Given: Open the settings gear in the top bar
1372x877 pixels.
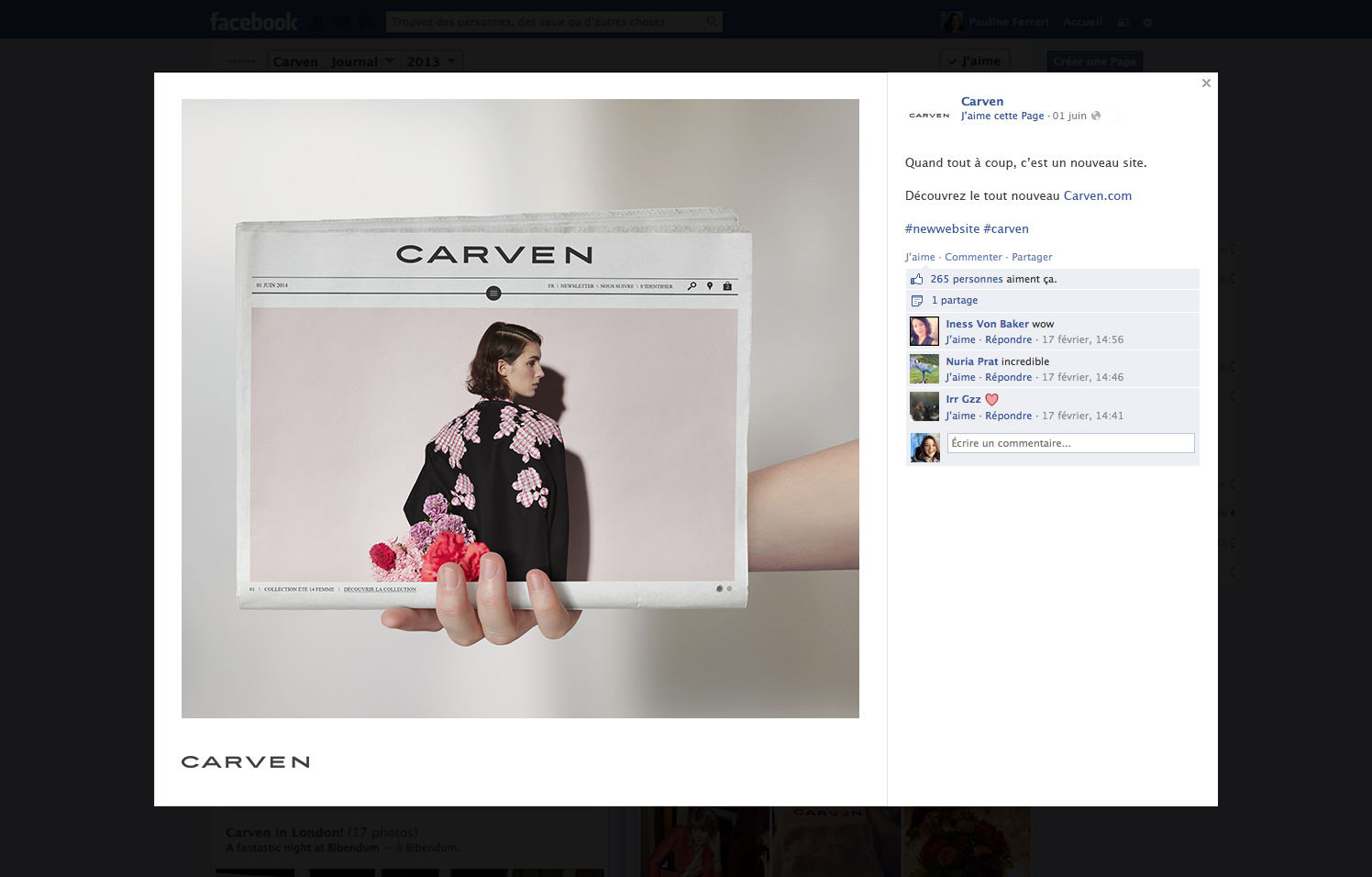Looking at the screenshot, I should pyautogui.click(x=1147, y=21).
